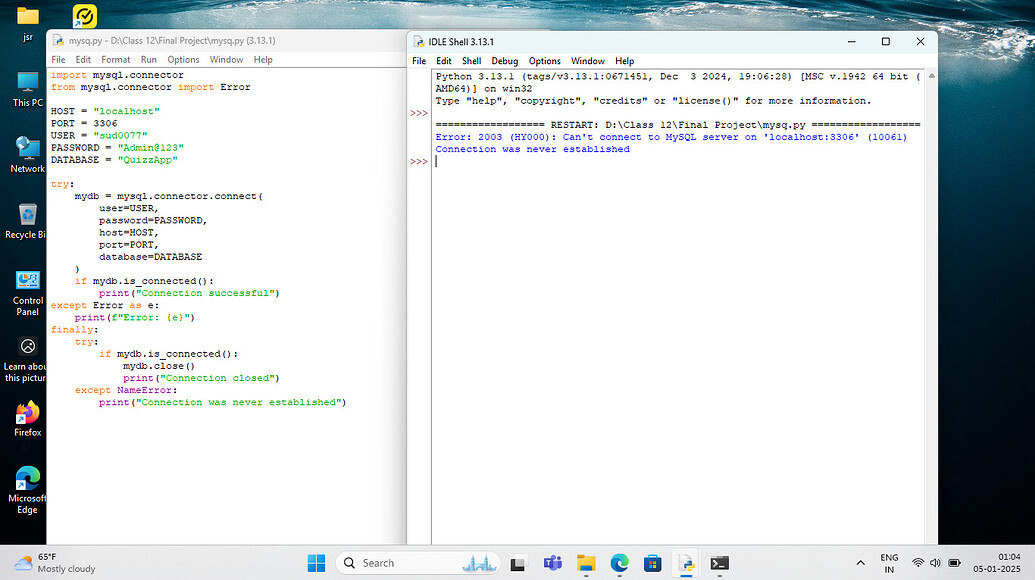Viewport: 1035px width, 580px height.
Task: Click the IDLE Shell scrollbar up arrow
Action: [x=931, y=74]
